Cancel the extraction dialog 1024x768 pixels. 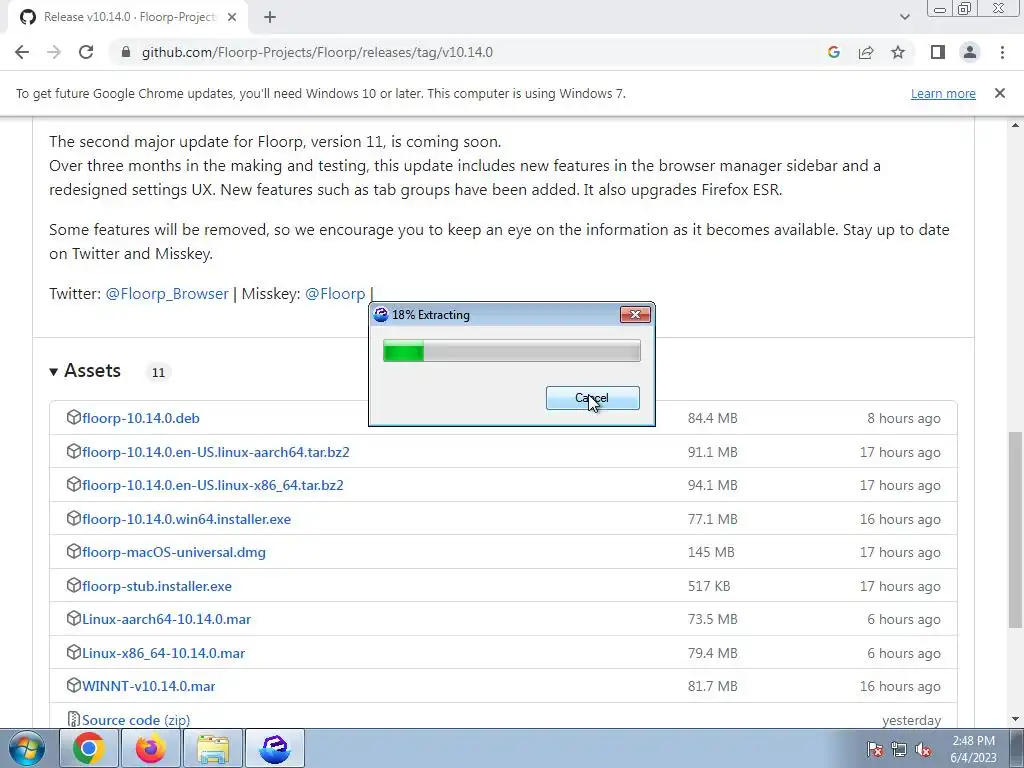[592, 398]
